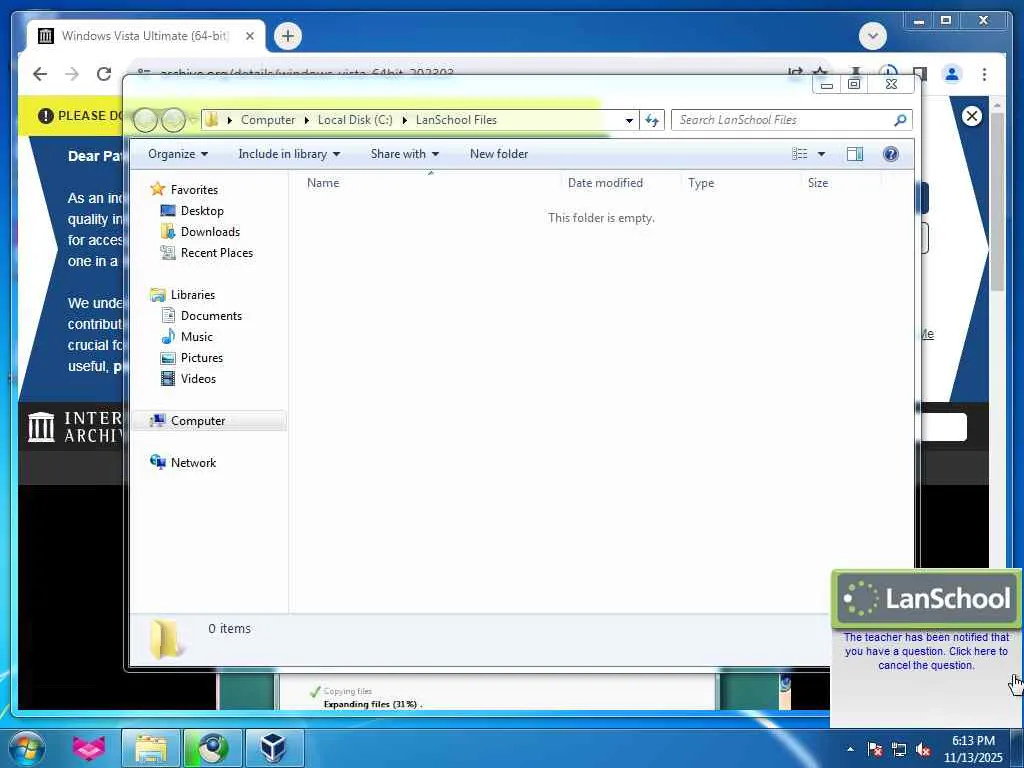Open Explorer help question mark
The width and height of the screenshot is (1024, 768).
(890, 154)
